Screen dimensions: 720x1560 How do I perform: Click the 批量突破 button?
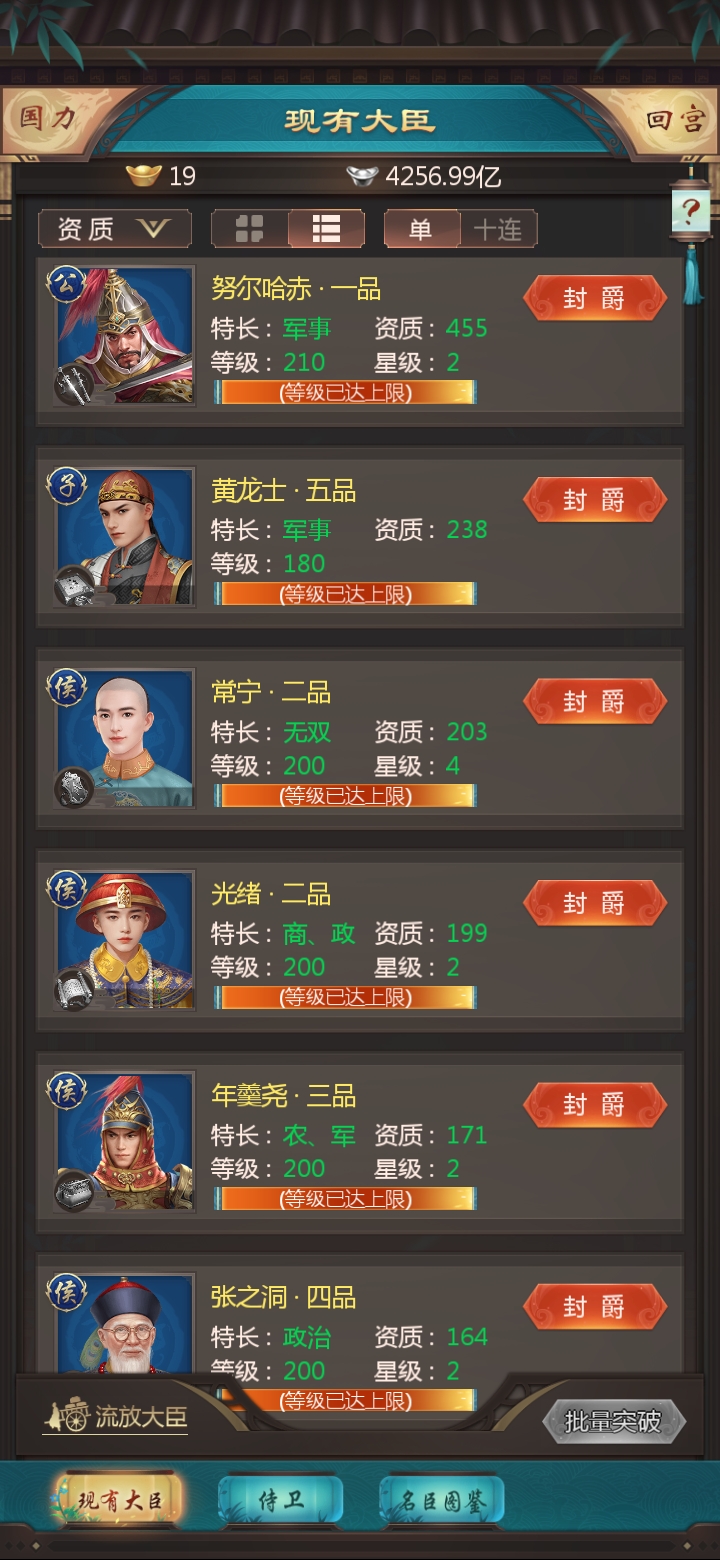pyautogui.click(x=613, y=1421)
